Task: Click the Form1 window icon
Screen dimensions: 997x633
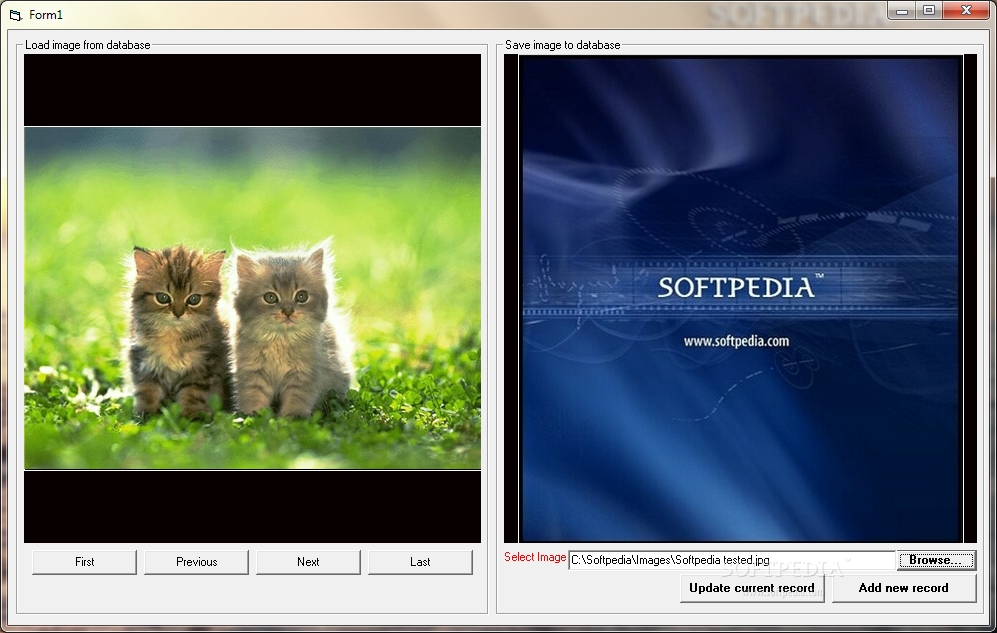Action: click(x=15, y=14)
